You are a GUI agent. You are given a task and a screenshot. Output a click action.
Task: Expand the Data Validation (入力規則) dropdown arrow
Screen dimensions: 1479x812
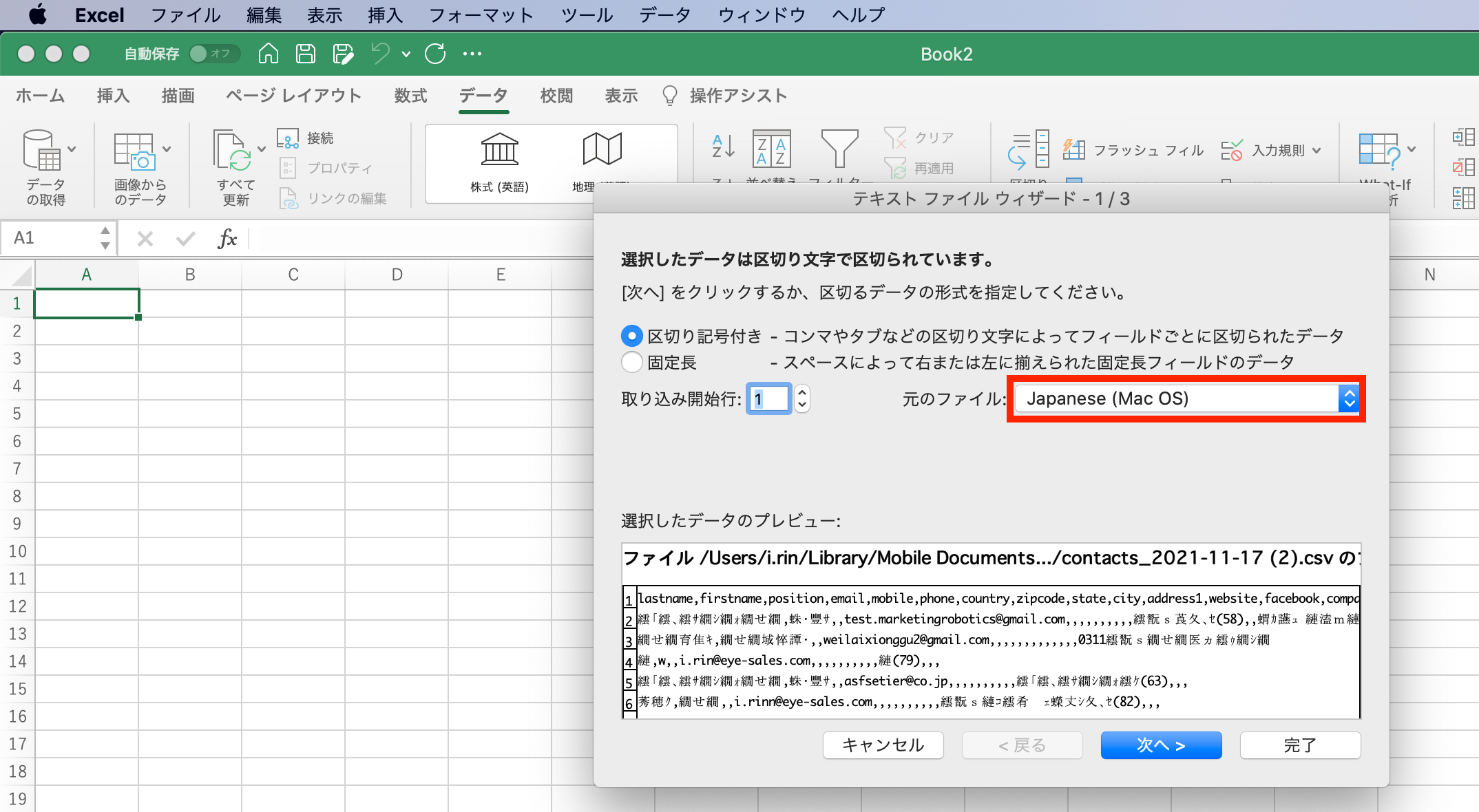coord(1317,150)
